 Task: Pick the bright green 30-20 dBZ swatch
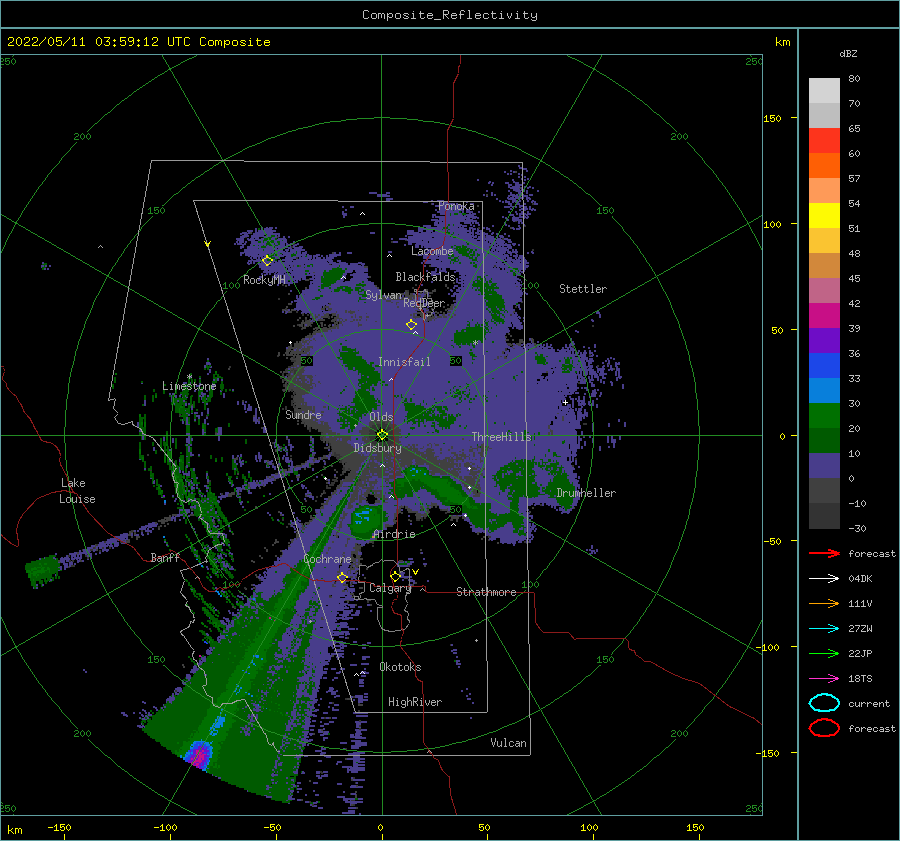(x=824, y=416)
